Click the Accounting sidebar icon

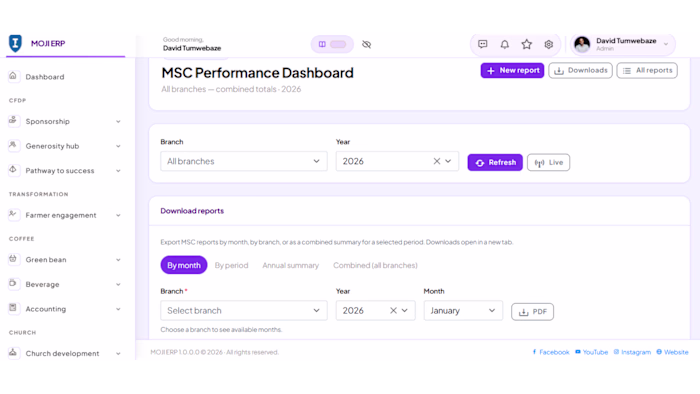pos(13,308)
